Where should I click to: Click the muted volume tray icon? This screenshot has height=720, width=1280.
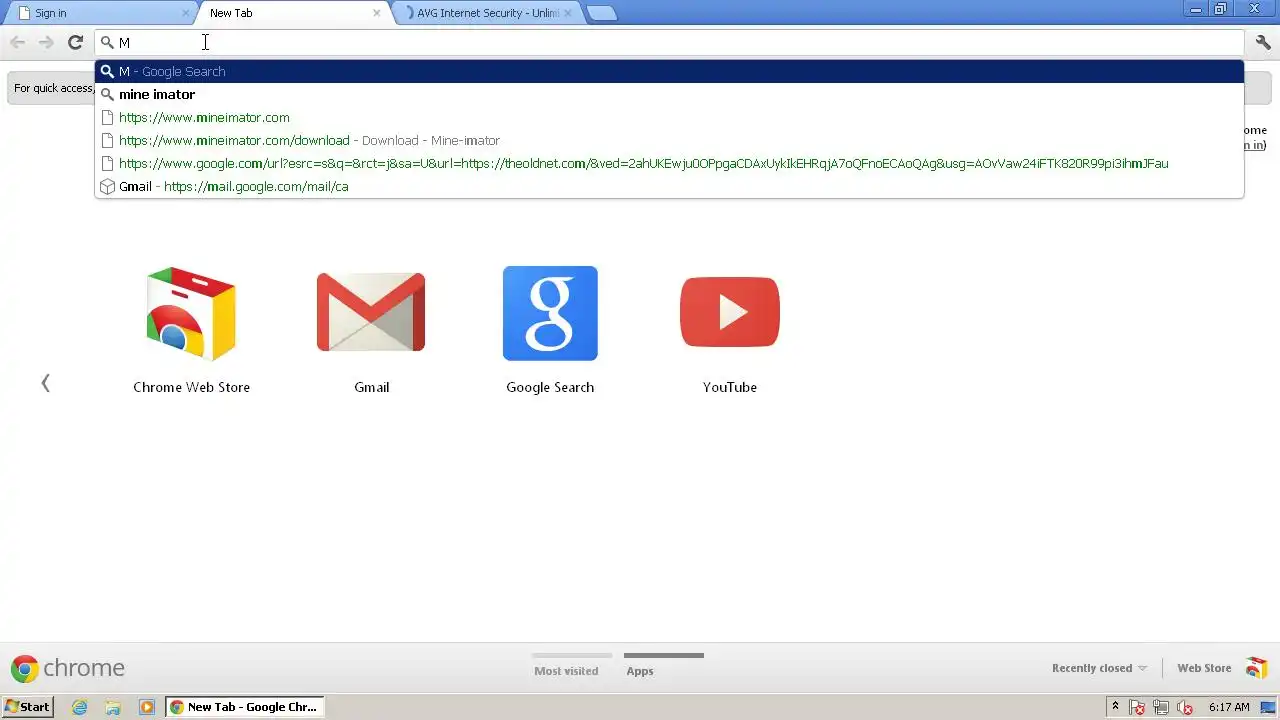pos(1185,707)
